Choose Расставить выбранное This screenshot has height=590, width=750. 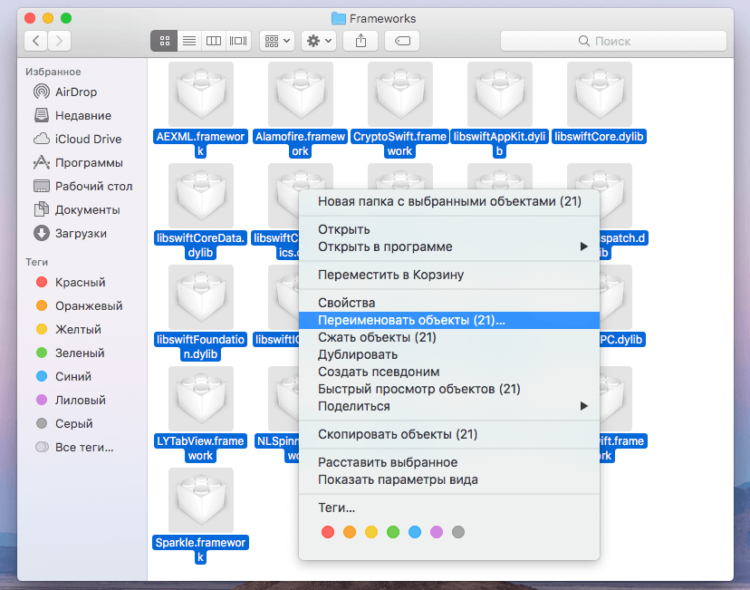click(449, 462)
